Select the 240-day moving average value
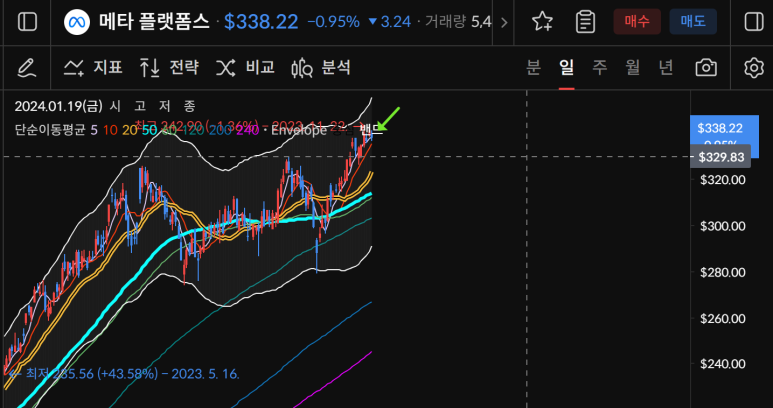This screenshot has width=773, height=408. pos(246,130)
